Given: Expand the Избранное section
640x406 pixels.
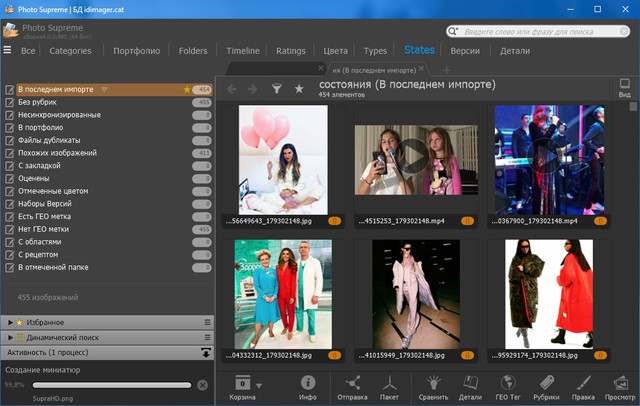Looking at the screenshot, I should (x=10, y=322).
